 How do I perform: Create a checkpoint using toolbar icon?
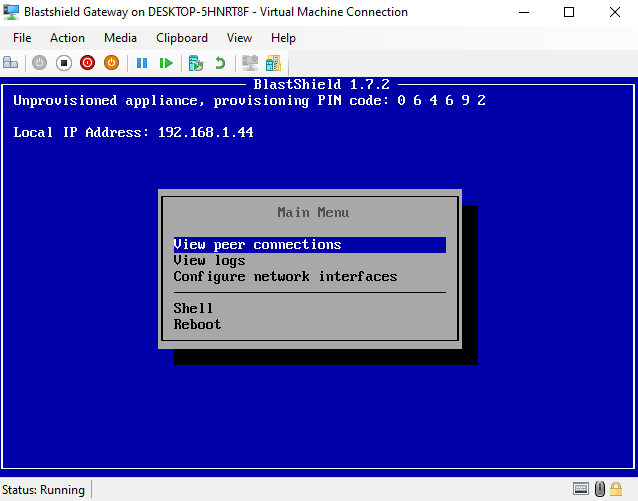click(x=196, y=62)
